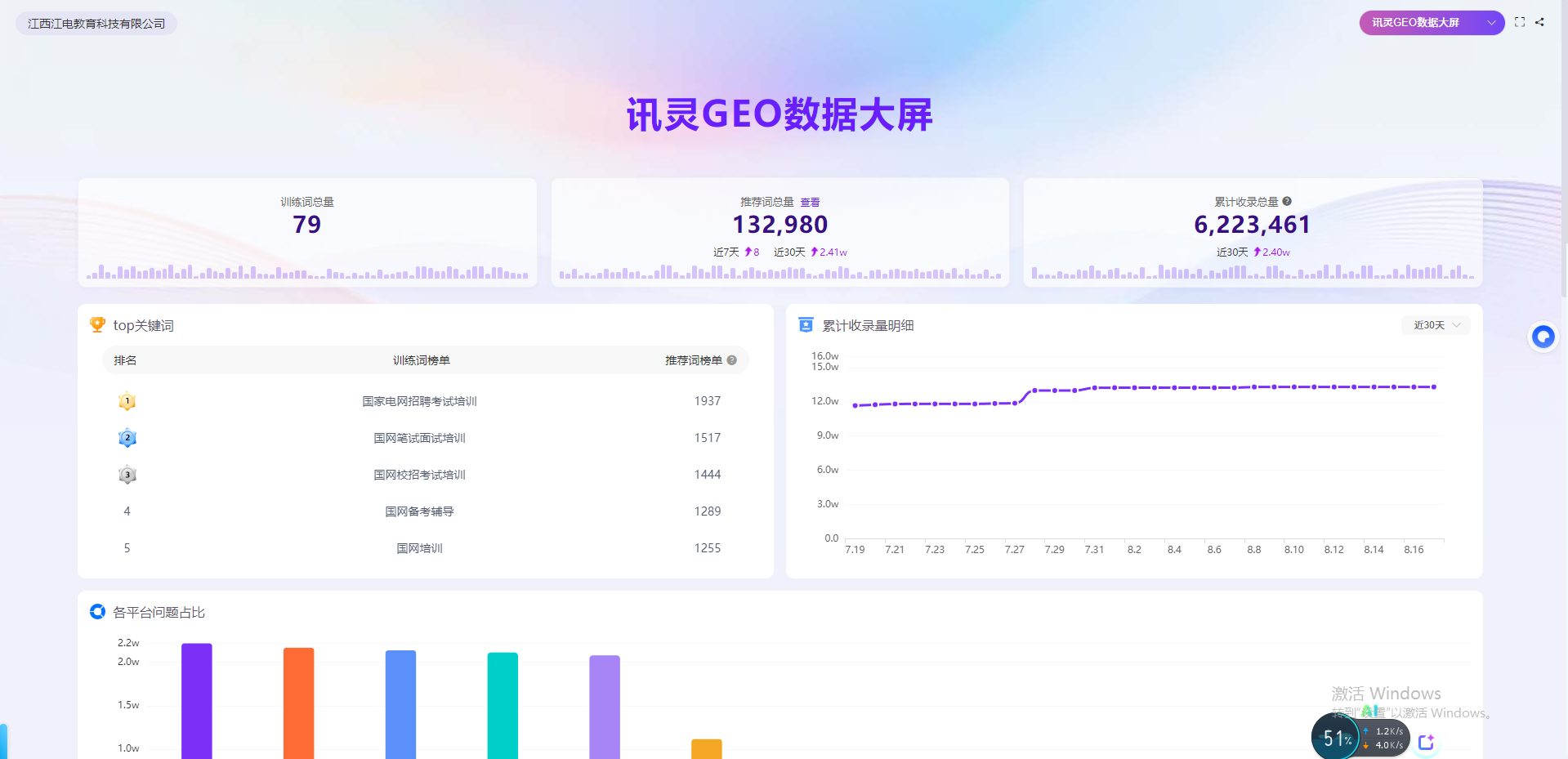The width and height of the screenshot is (1568, 759).
Task: Open the floating blue chat assistant button
Action: (1543, 337)
